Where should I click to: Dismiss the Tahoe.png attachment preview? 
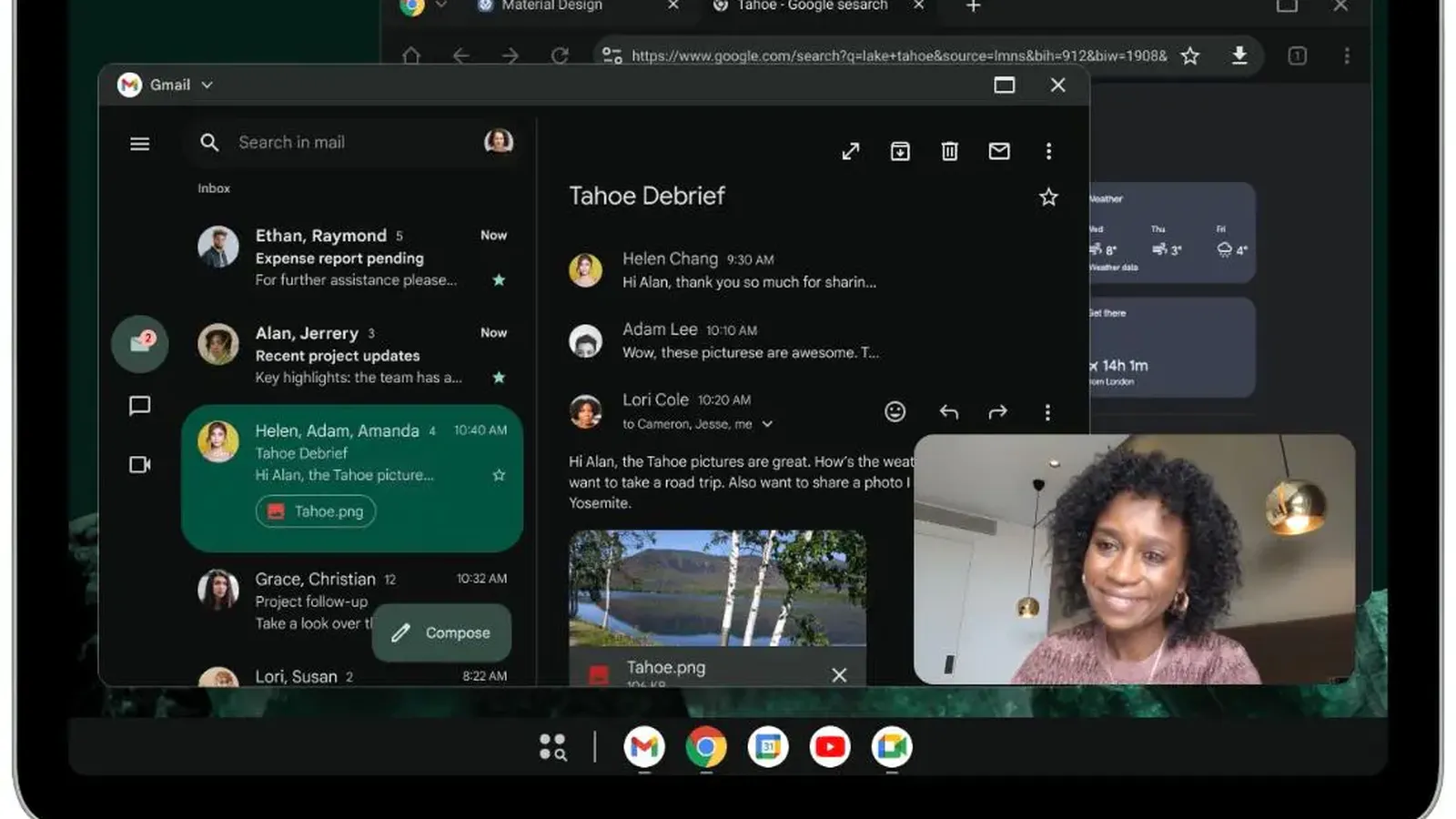839,674
